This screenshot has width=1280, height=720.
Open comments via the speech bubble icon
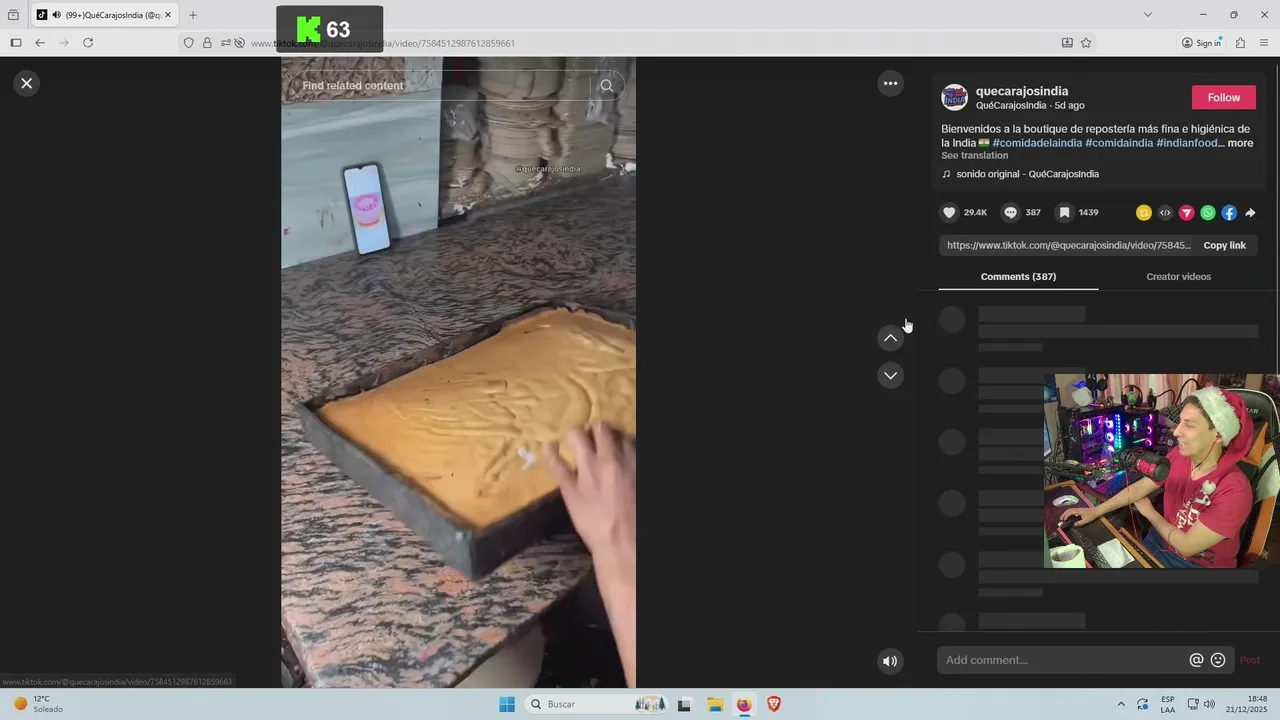pyautogui.click(x=1010, y=212)
